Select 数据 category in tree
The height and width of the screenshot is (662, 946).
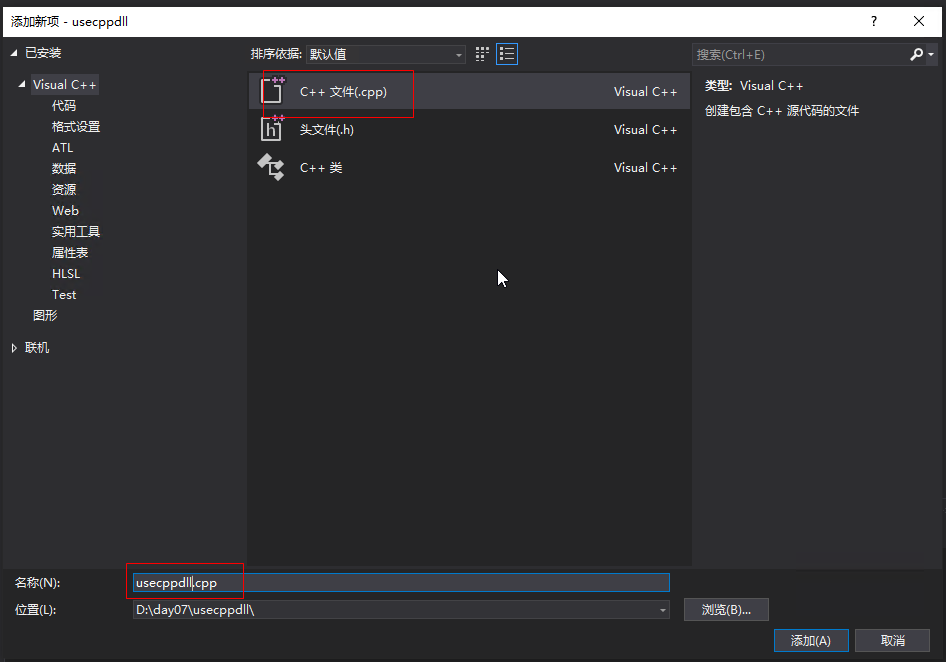click(63, 169)
